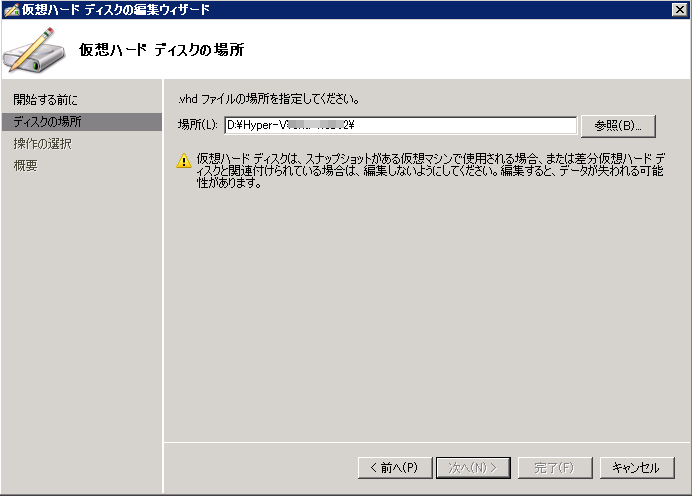This screenshot has width=692, height=496.
Task: Select the ディスクの場所 step
Action: point(82,122)
